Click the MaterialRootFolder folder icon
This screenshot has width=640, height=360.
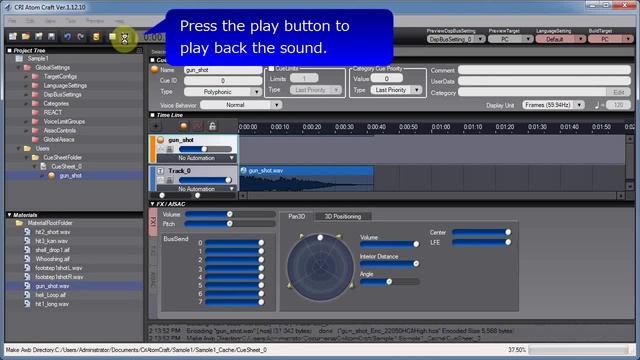pos(19,223)
